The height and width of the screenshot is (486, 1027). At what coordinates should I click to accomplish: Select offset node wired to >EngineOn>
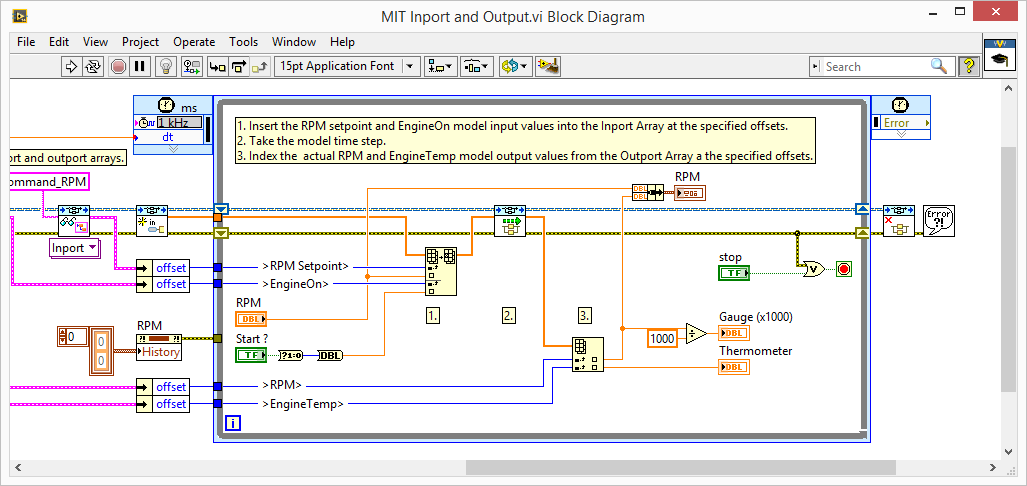pyautogui.click(x=162, y=284)
